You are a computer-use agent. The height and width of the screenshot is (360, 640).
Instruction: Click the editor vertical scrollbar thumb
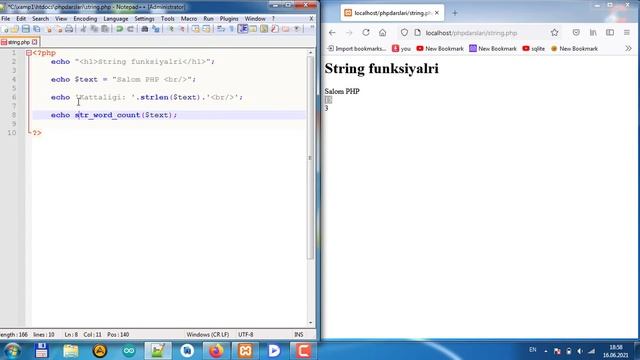click(x=310, y=157)
